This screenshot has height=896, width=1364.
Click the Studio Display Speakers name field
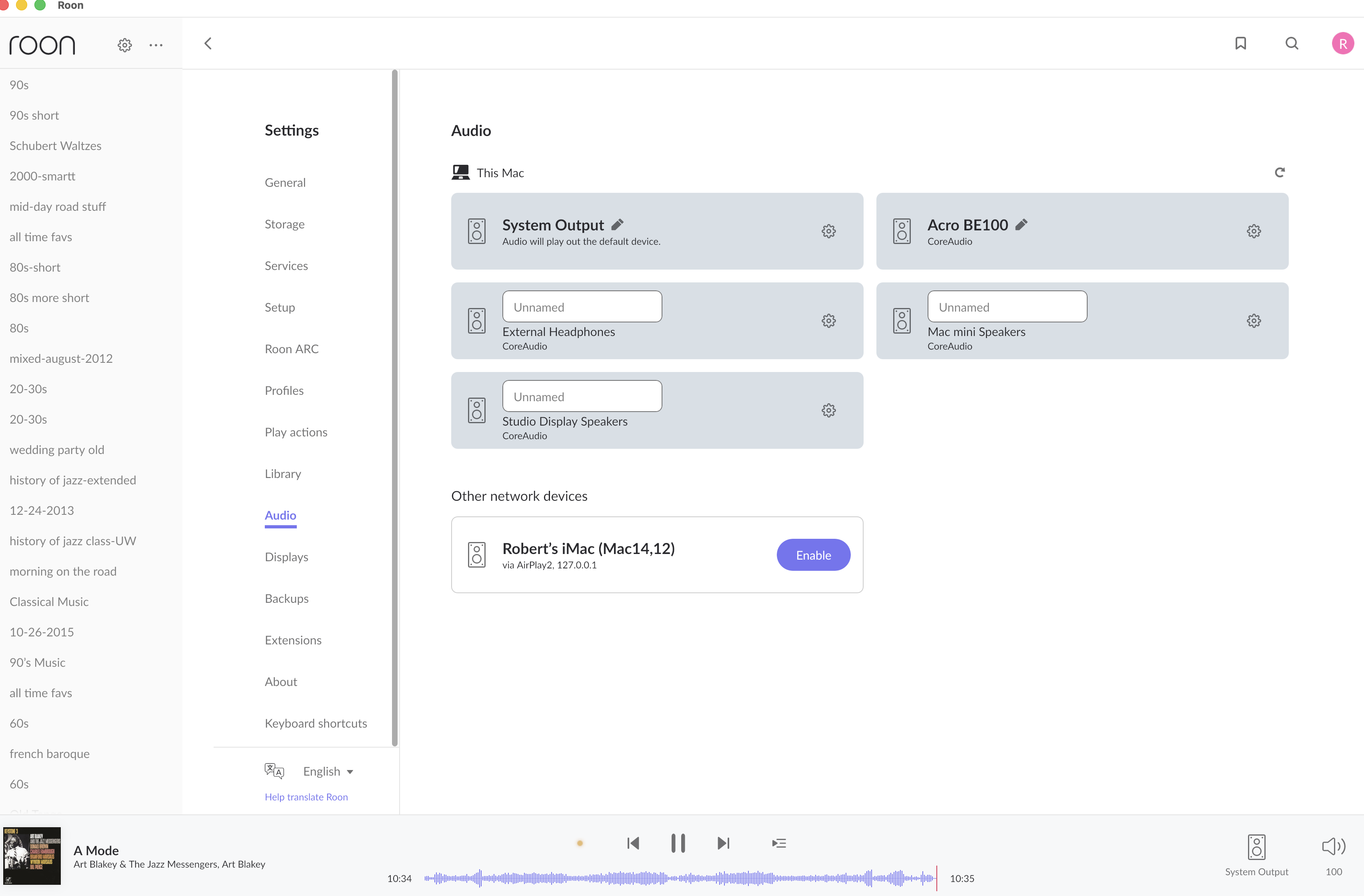582,396
